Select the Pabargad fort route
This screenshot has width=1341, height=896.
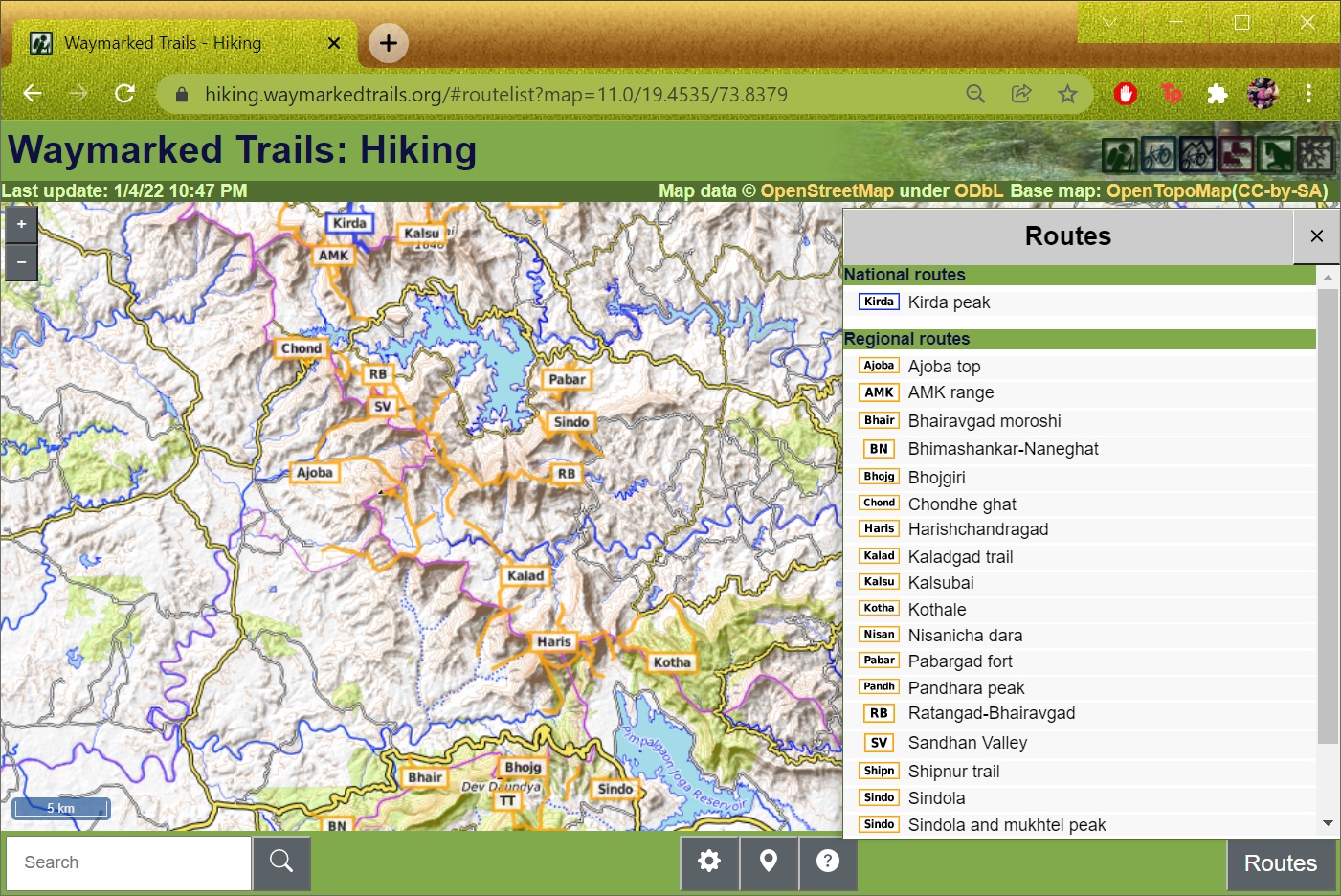(x=1080, y=661)
